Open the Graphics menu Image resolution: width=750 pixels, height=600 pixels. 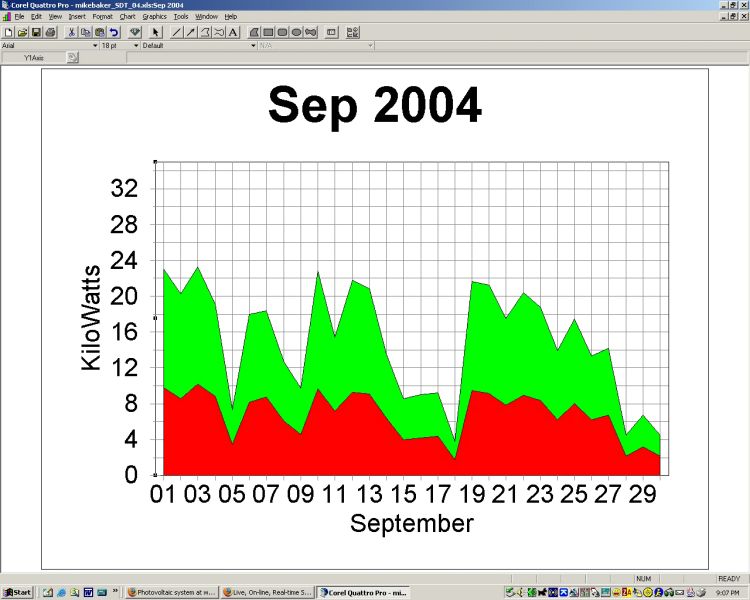pos(154,17)
